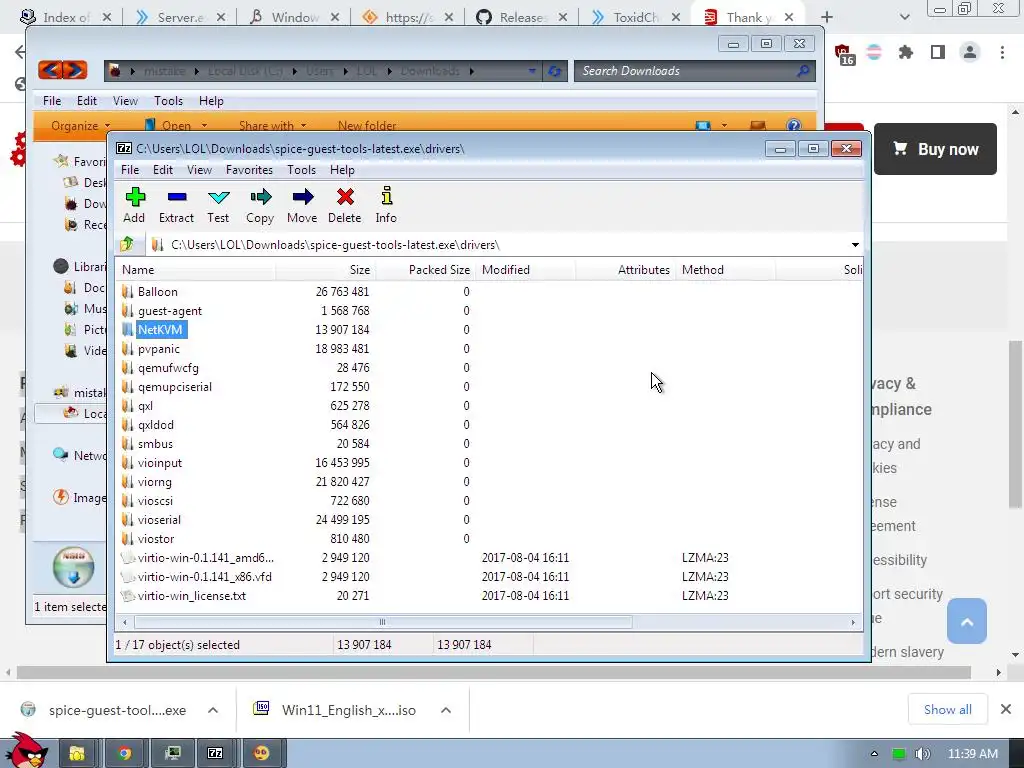Click the Explorer help question mark icon

793,125
